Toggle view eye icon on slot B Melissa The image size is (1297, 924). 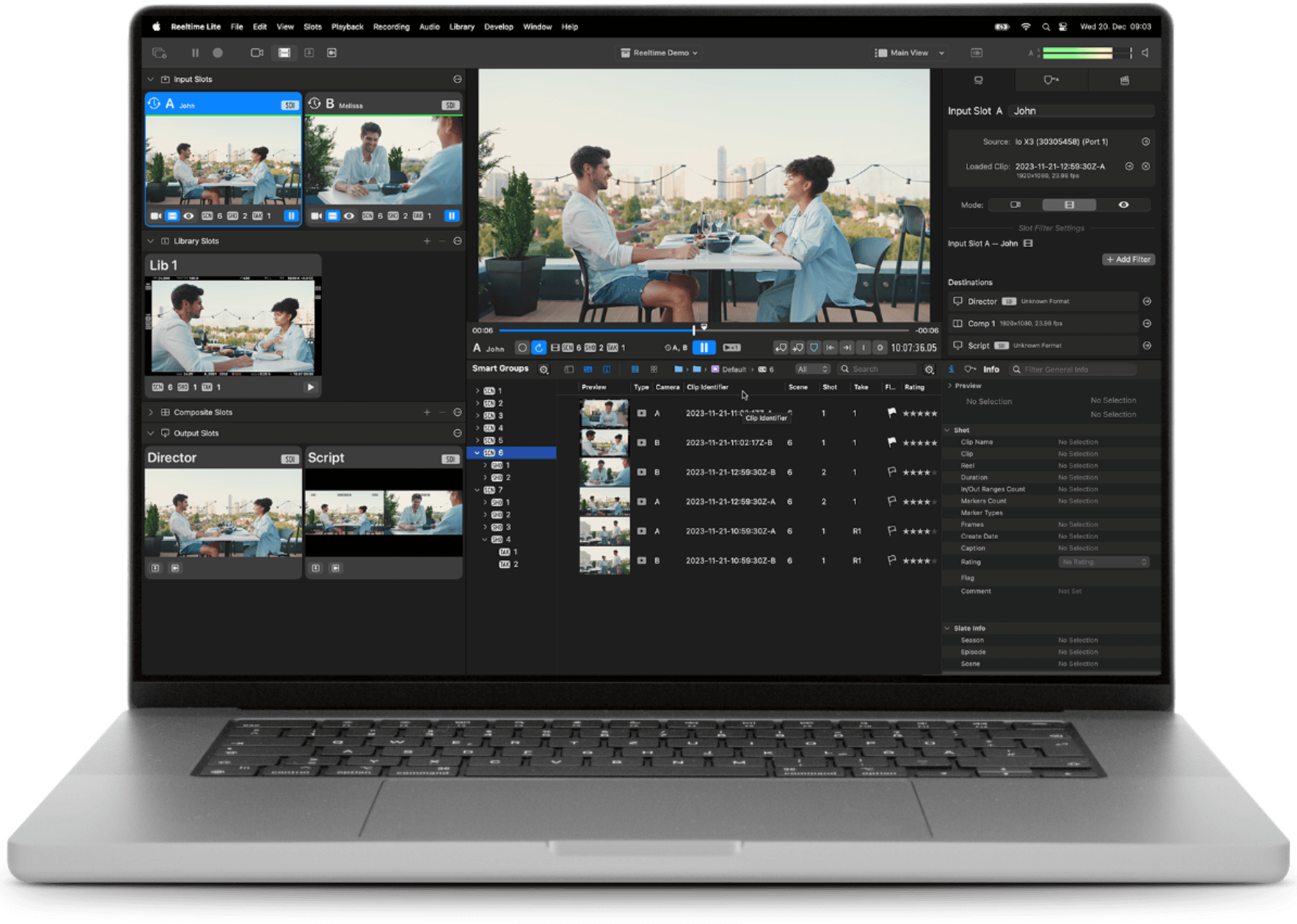pyautogui.click(x=349, y=216)
